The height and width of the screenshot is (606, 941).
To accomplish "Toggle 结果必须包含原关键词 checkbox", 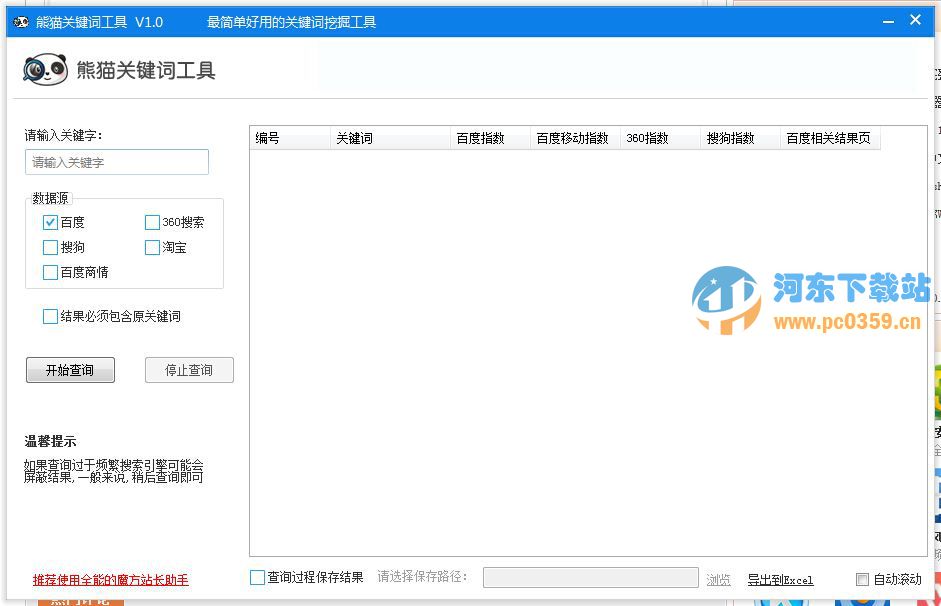I will [x=51, y=316].
